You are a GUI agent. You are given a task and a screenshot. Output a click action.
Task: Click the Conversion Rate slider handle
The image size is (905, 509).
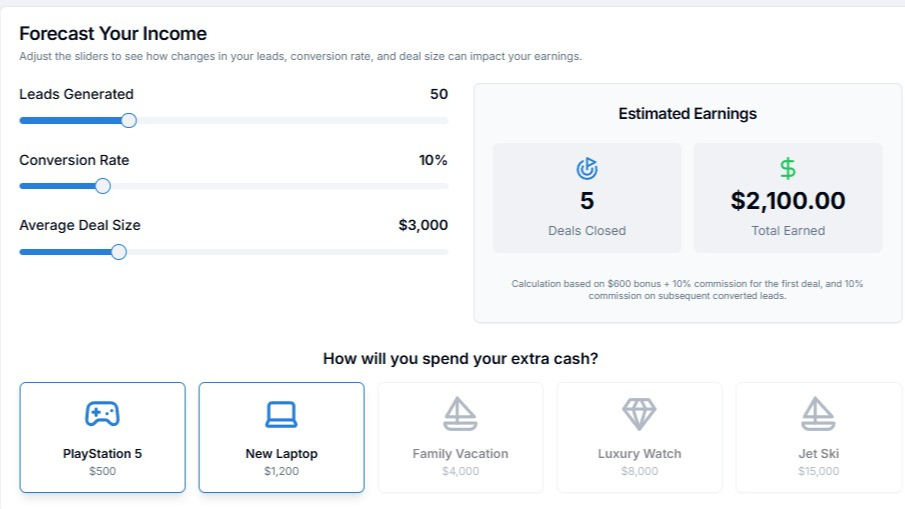point(103,186)
